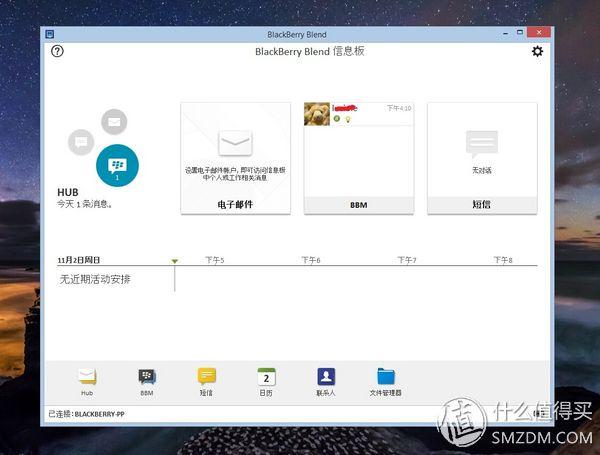This screenshot has height=455, width=600.
Task: Click the 下午7 timeline label
Action: click(x=407, y=260)
